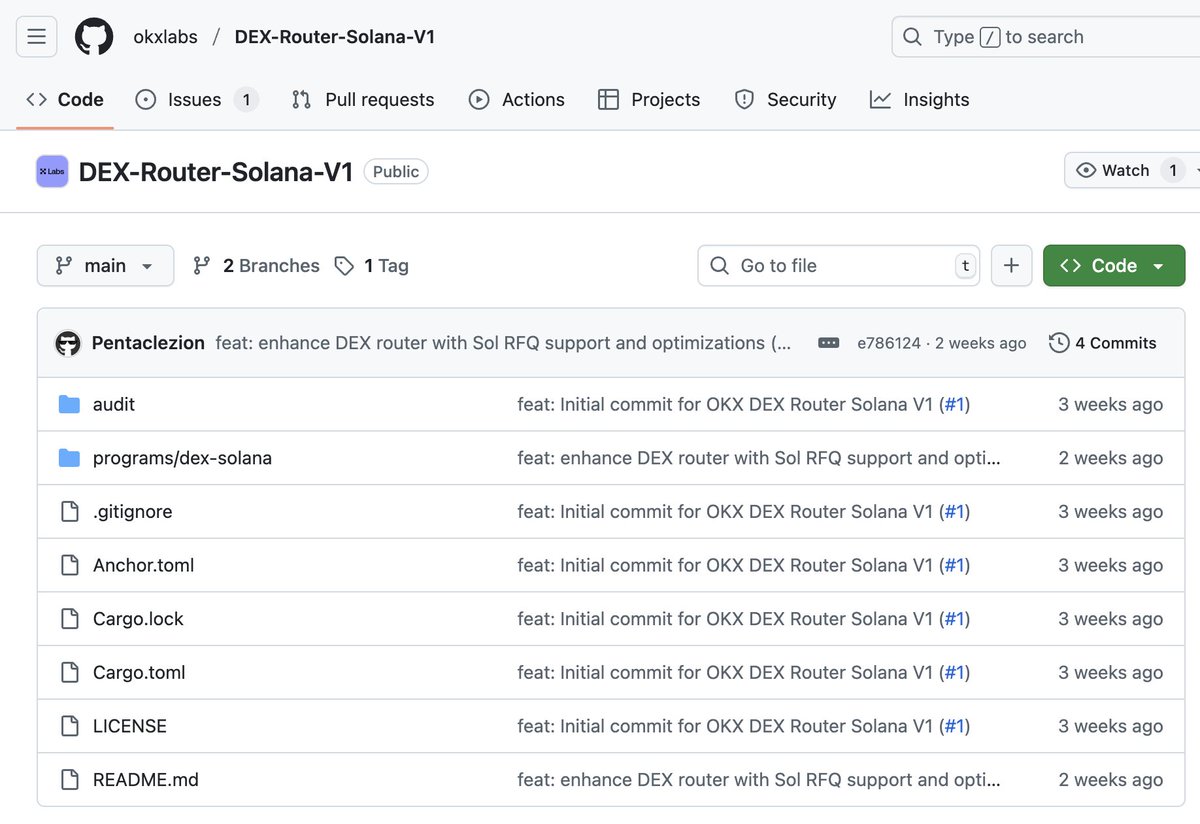Click the Go to file search box

pyautogui.click(x=839, y=265)
